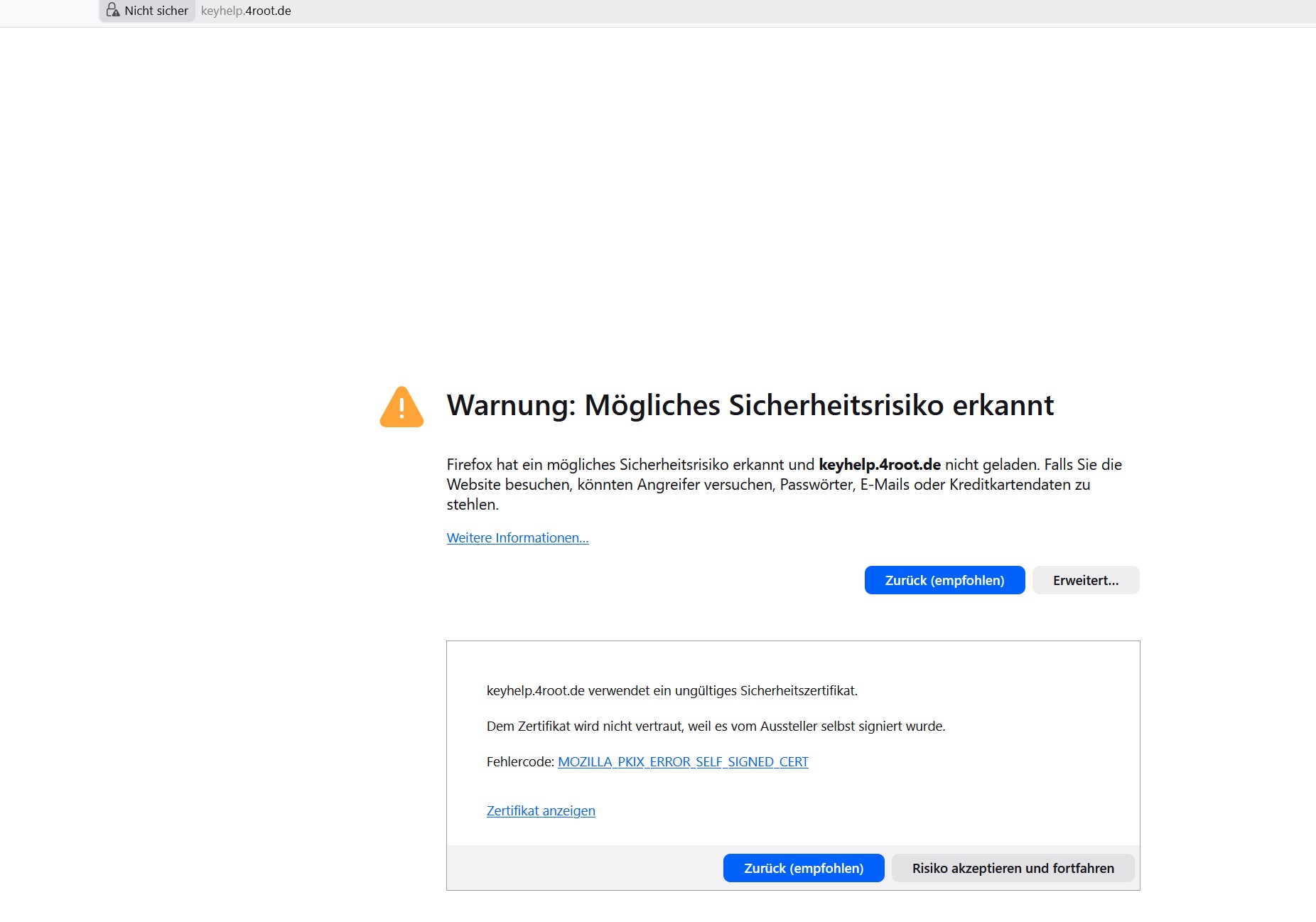1316x922 pixels.
Task: Click the 'Nicht sicher' security label
Action: point(156,11)
